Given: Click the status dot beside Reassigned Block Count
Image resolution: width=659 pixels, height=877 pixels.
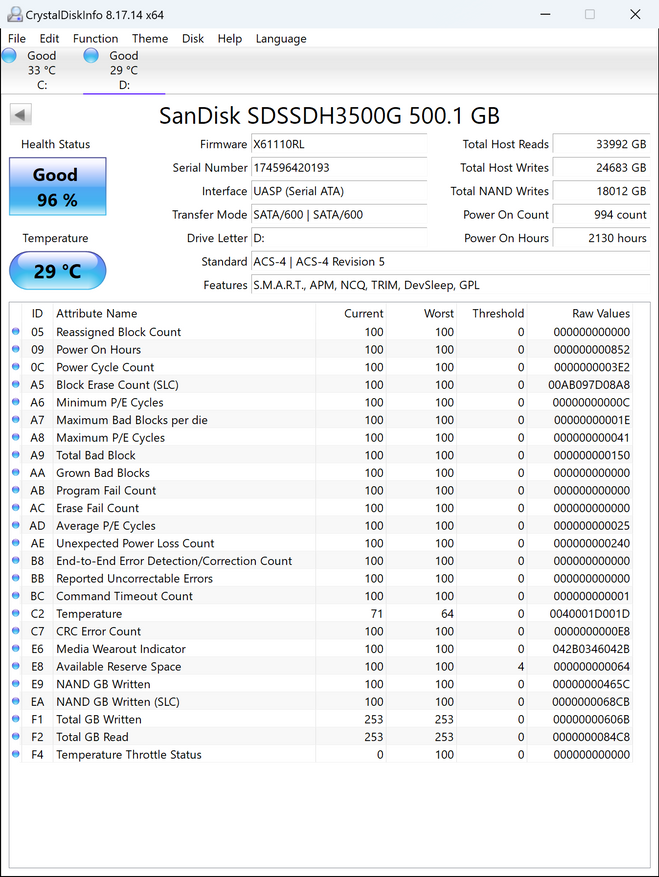Looking at the screenshot, I should click(x=16, y=332).
